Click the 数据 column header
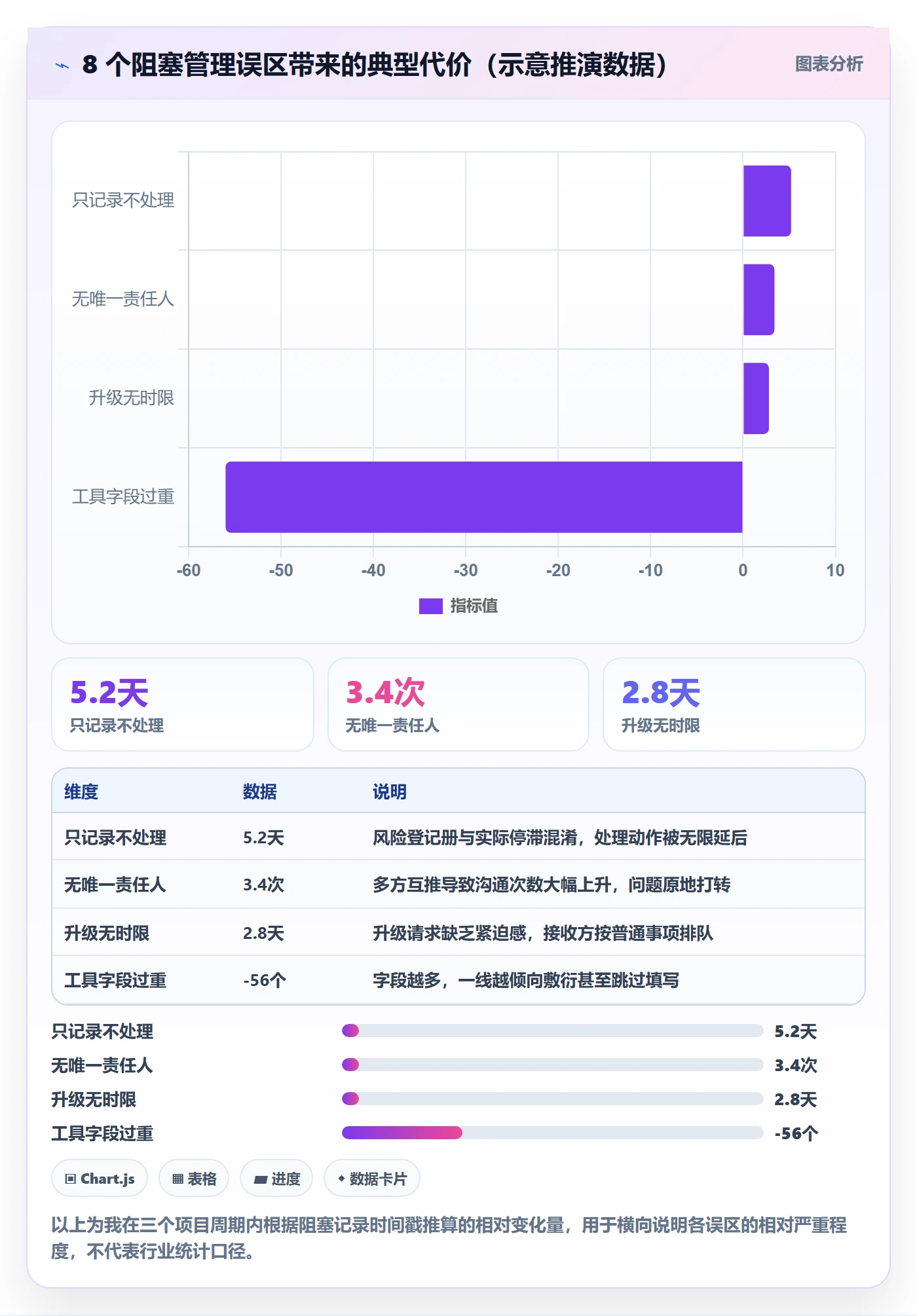This screenshot has height=1316, width=917. pos(260,792)
